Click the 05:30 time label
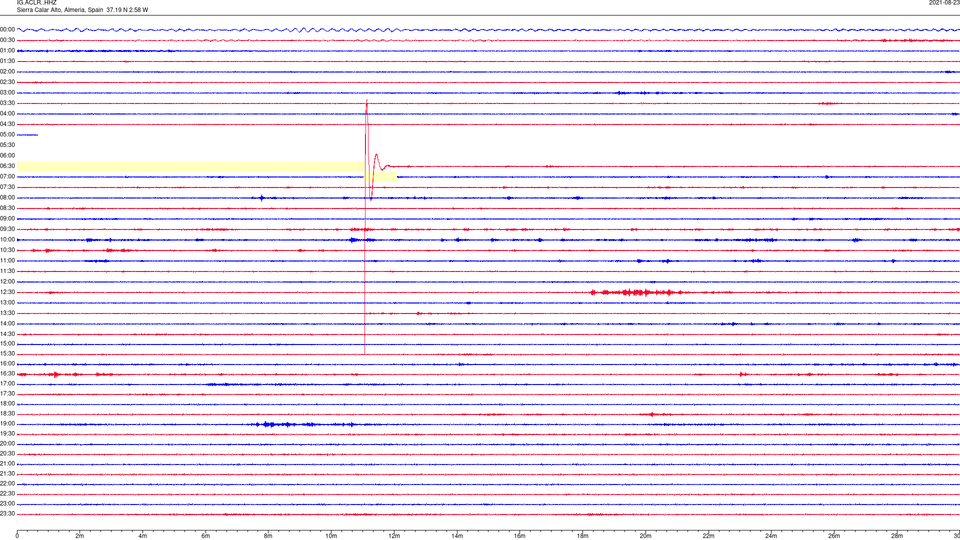The image size is (960, 540). (x=7, y=145)
